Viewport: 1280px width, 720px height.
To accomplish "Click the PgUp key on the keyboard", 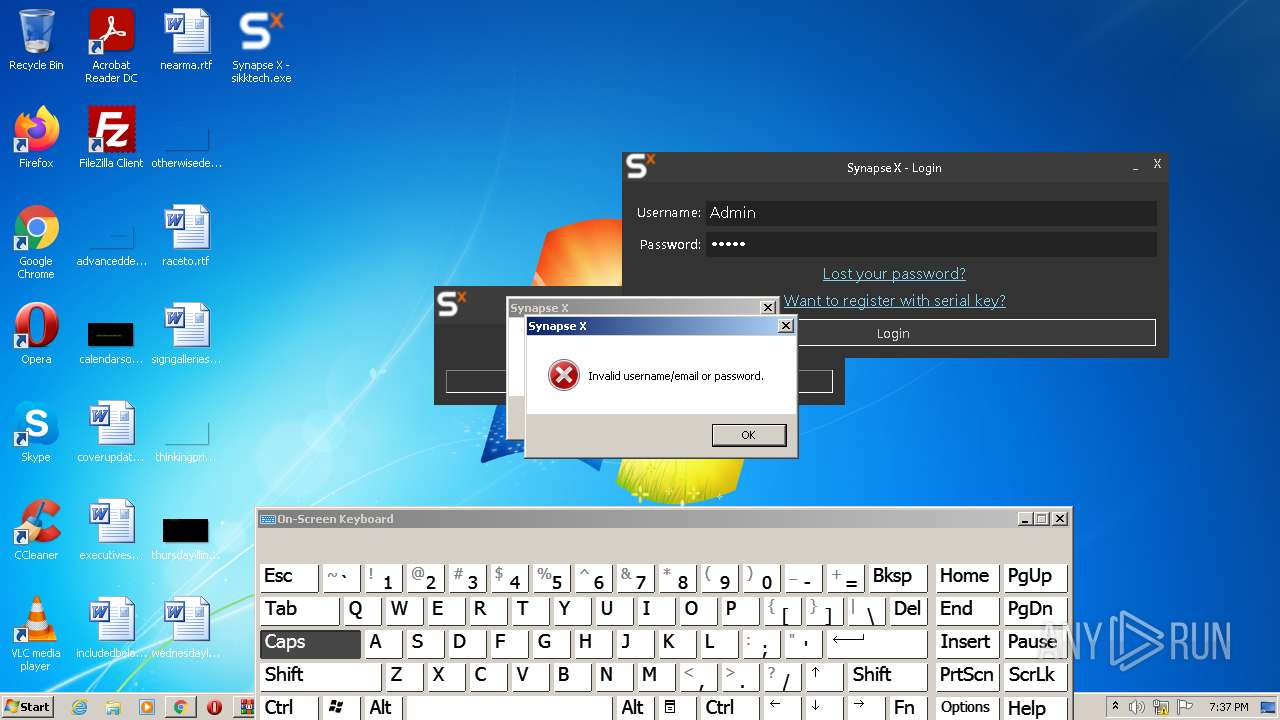I will pyautogui.click(x=1036, y=577).
